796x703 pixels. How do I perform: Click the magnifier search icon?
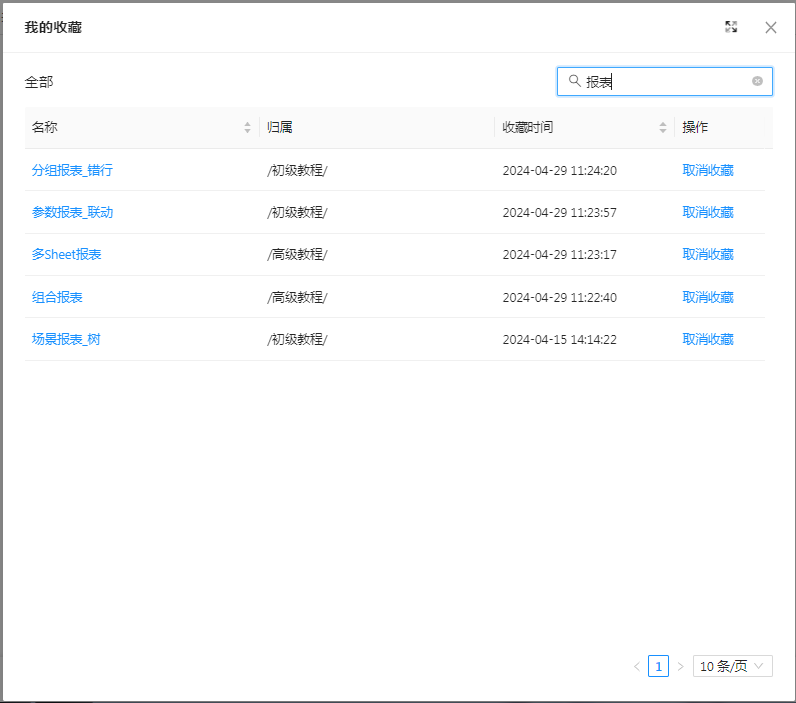(x=574, y=81)
